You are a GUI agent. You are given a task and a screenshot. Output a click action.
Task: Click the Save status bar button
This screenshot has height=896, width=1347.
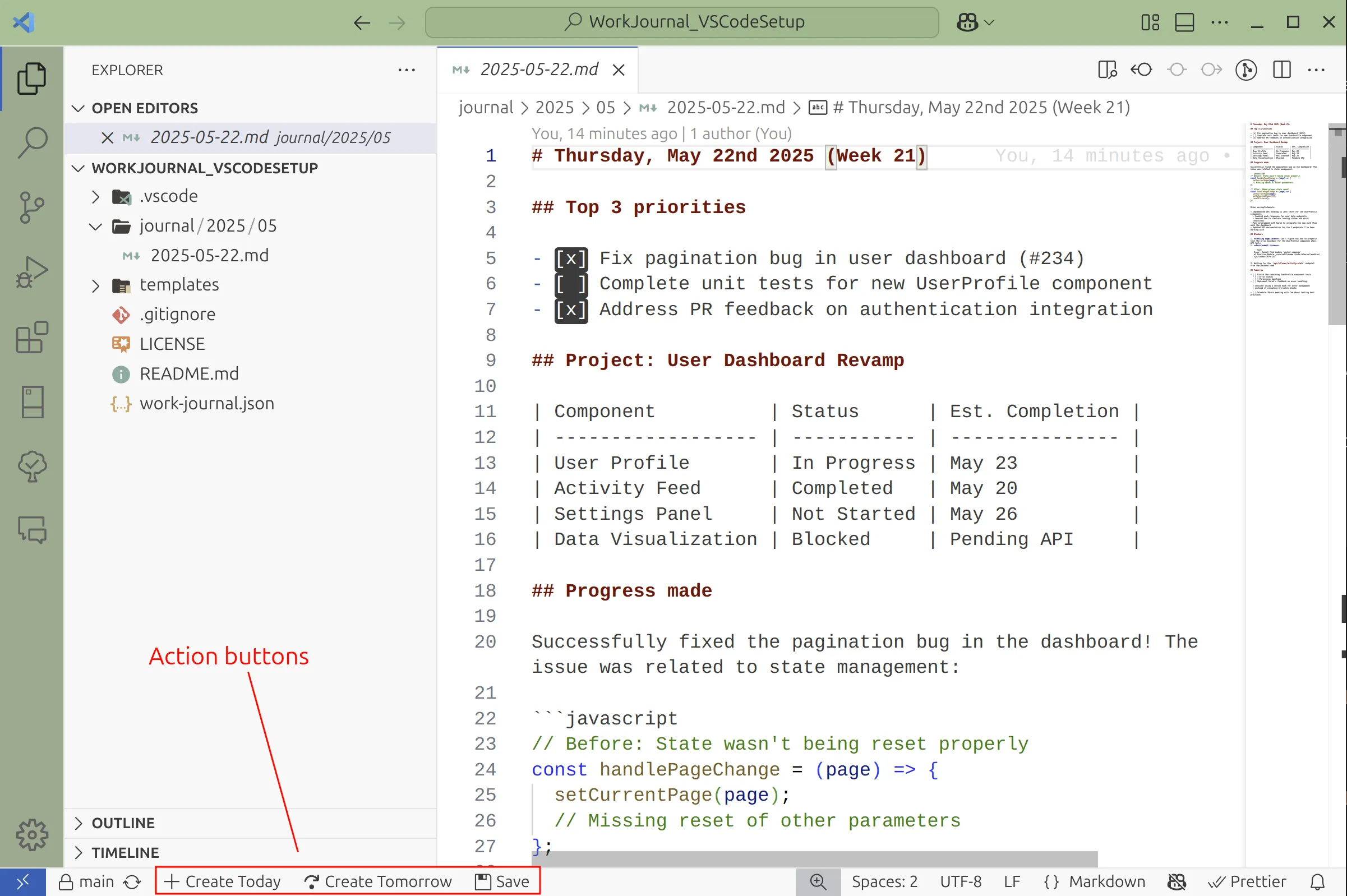(x=503, y=882)
